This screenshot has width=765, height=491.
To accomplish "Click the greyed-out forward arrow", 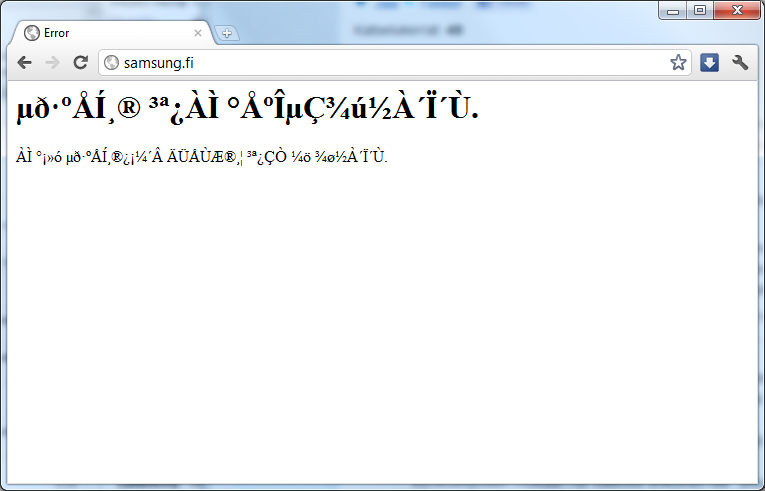I will point(53,63).
